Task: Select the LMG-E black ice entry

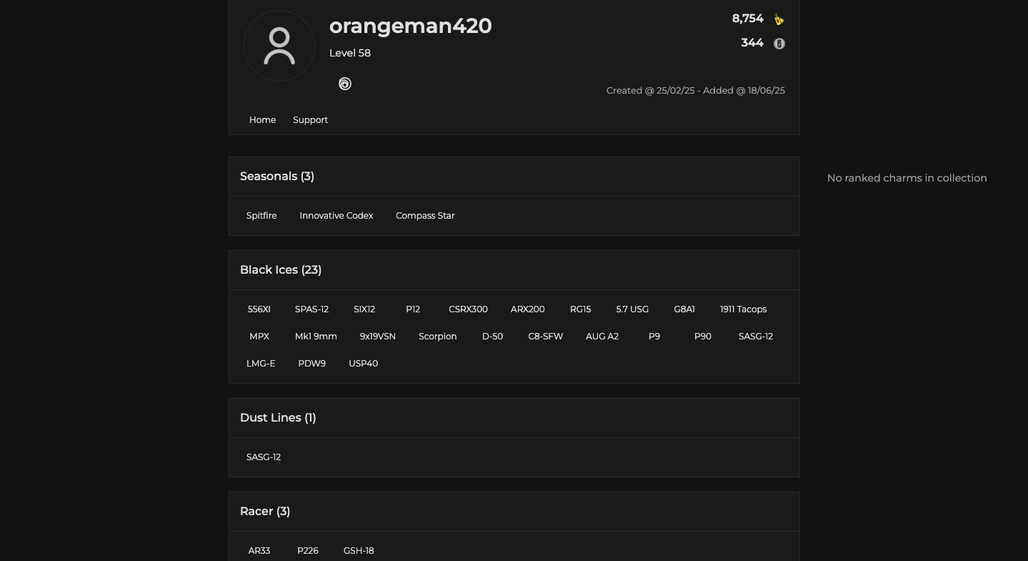Action: coord(261,364)
